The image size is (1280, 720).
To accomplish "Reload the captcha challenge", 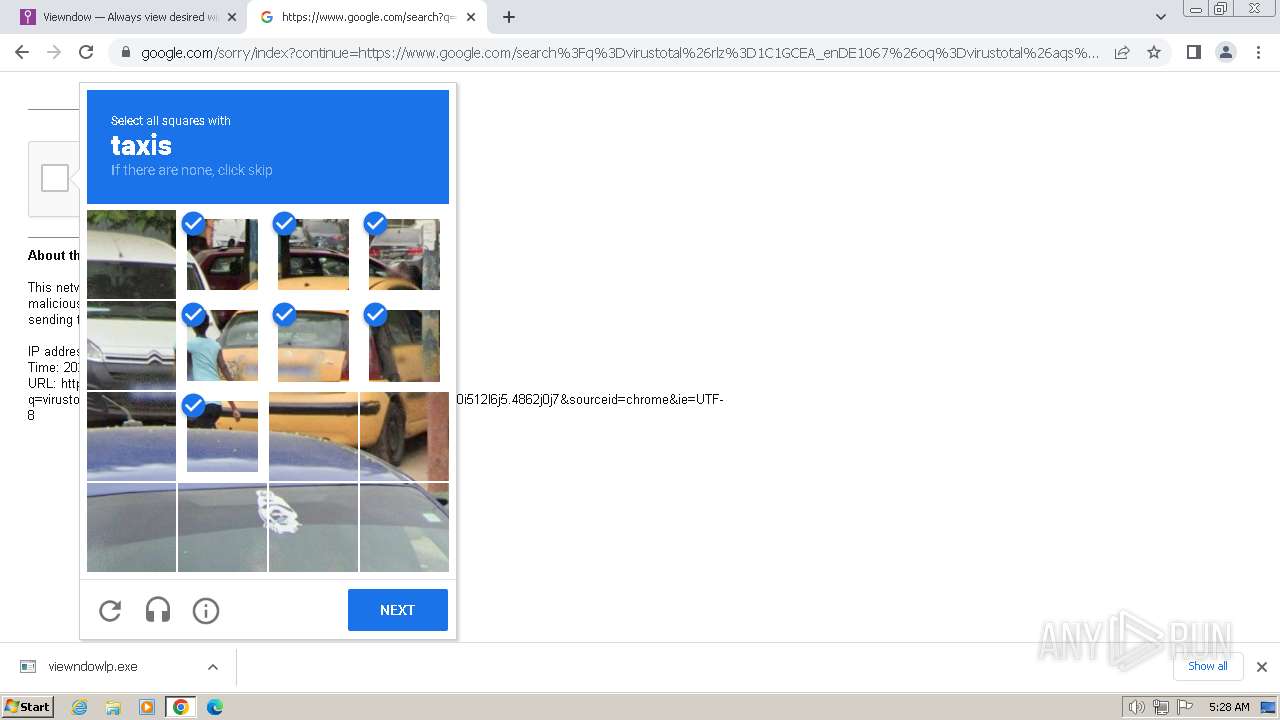I will (110, 610).
